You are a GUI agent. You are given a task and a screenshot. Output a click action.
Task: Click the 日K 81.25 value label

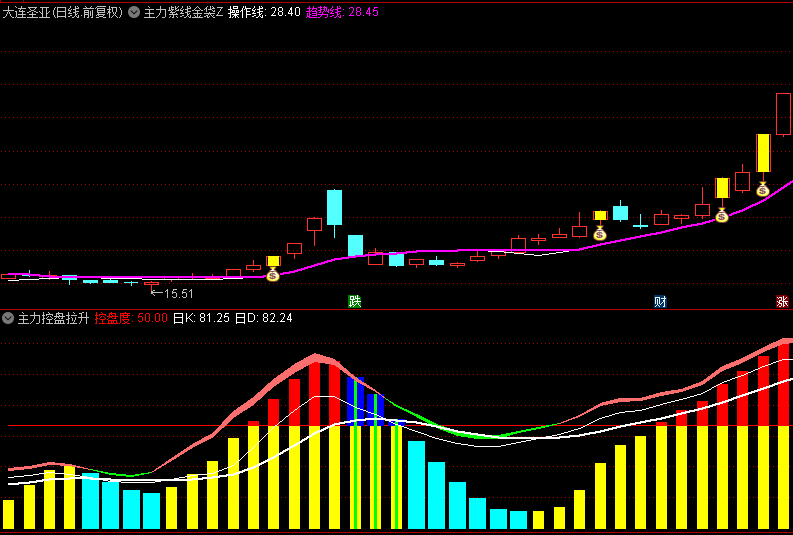click(201, 318)
